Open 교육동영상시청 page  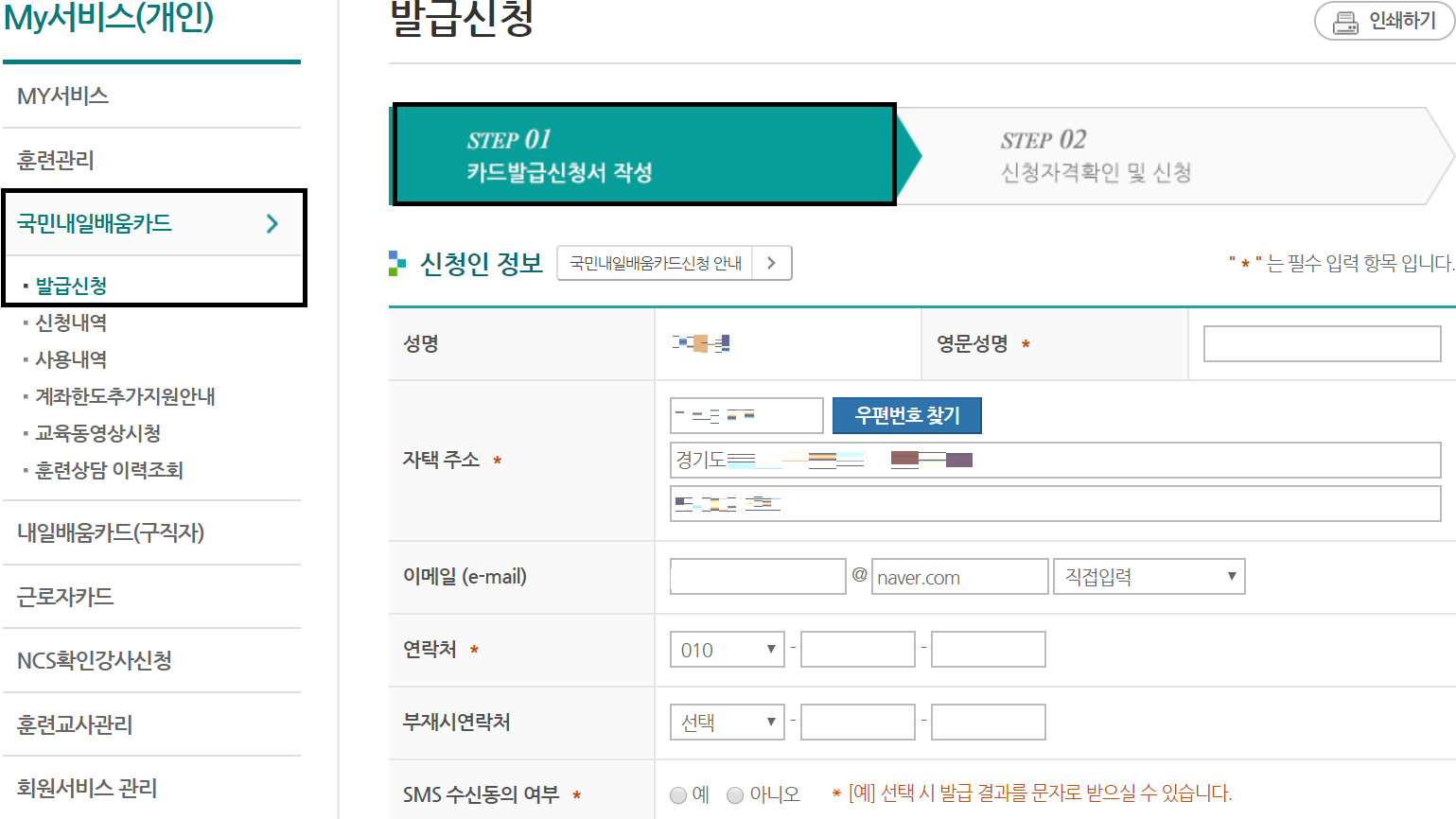[x=97, y=433]
